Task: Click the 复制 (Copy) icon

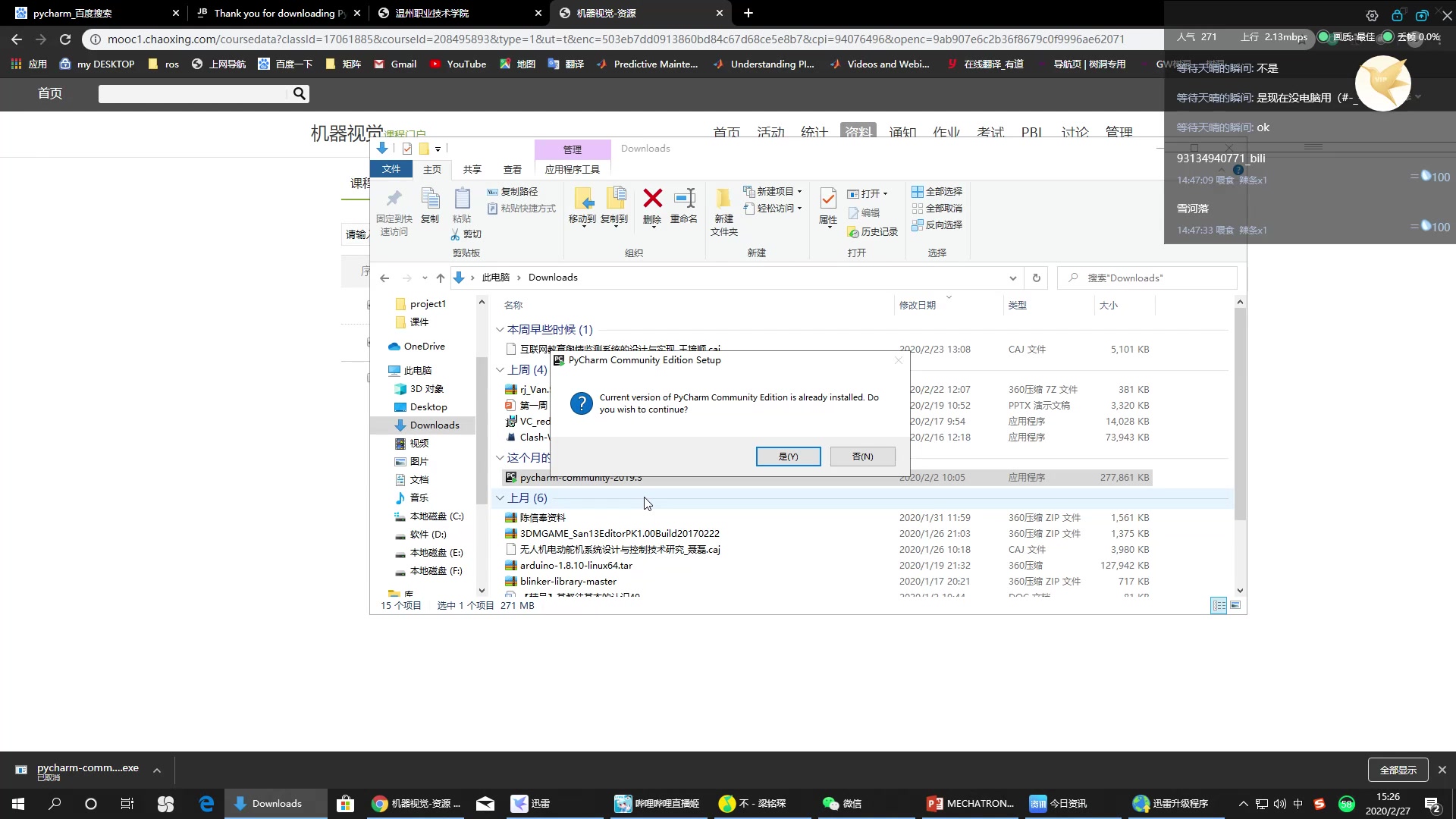Action: 430,205
